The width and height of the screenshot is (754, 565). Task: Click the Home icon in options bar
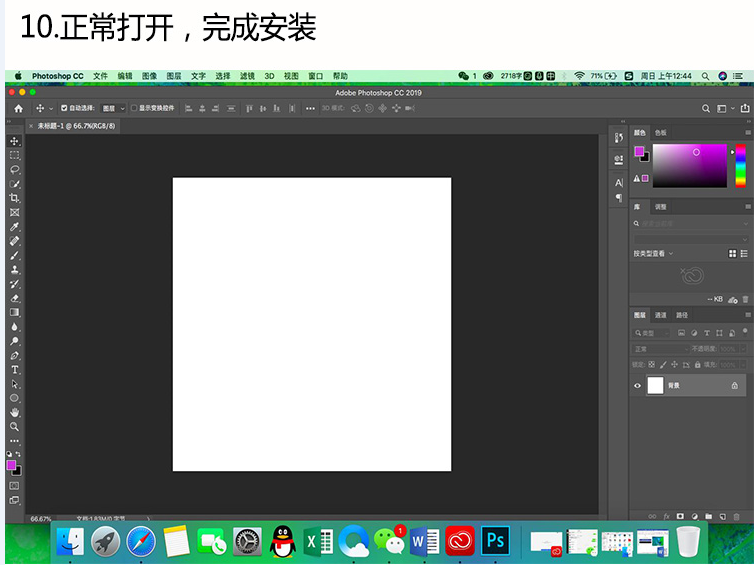tap(18, 109)
